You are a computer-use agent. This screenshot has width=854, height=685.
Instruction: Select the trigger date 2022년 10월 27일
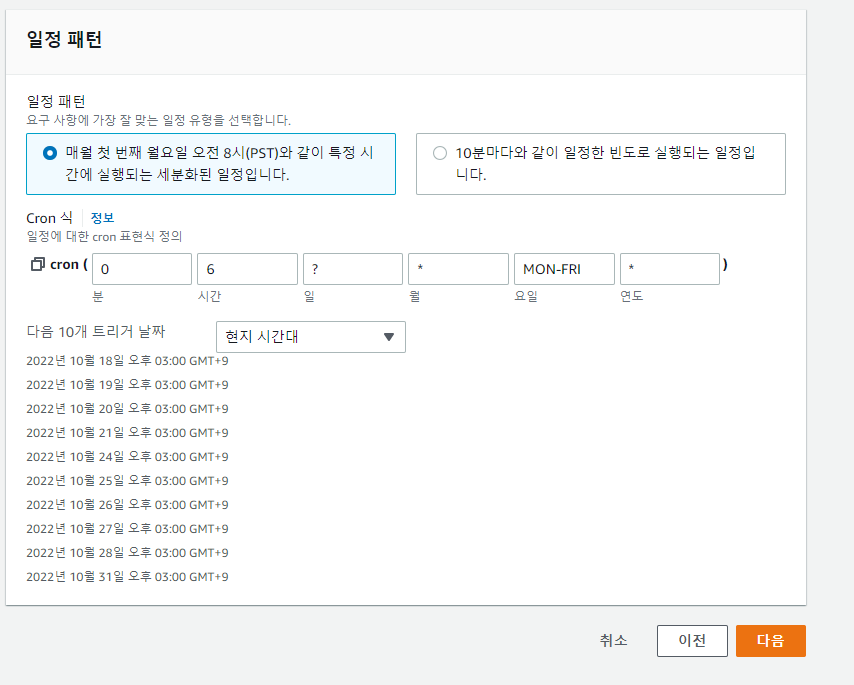[x=127, y=529]
